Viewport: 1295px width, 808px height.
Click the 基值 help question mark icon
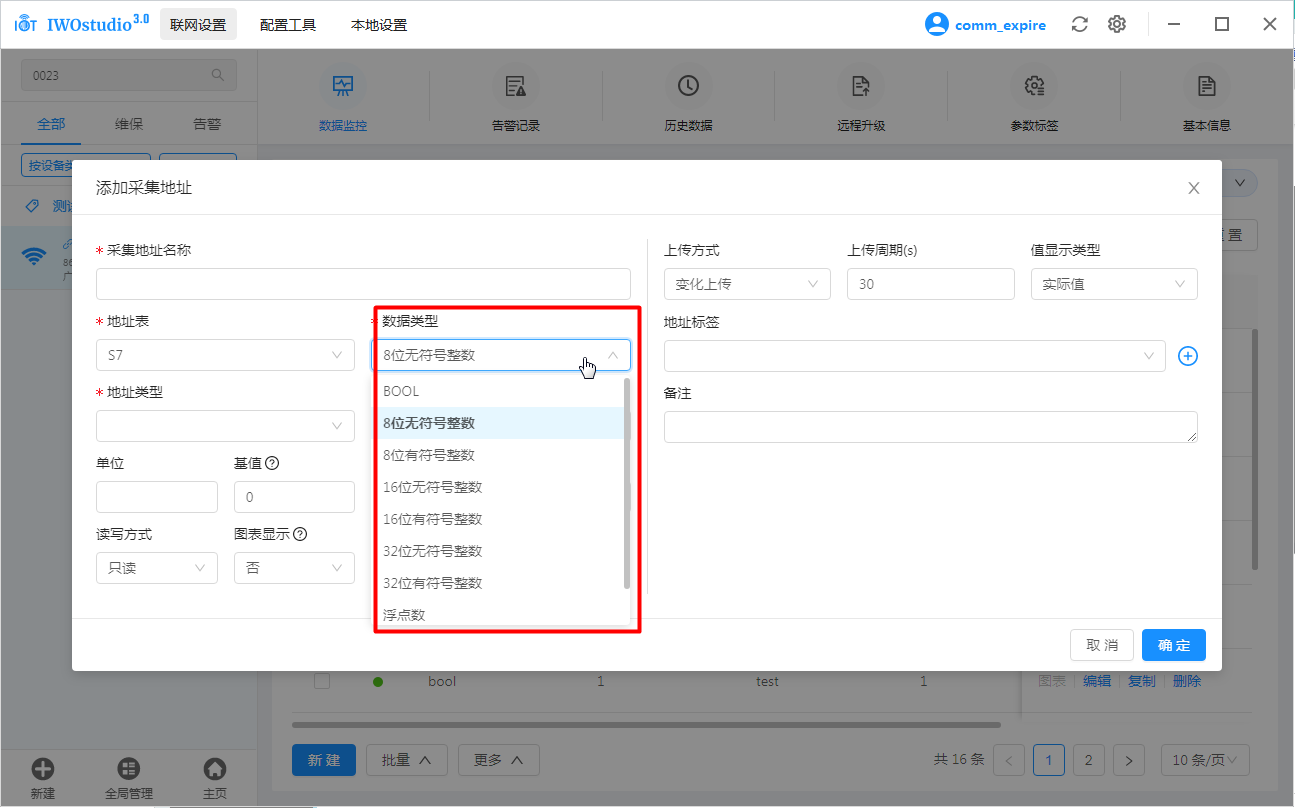click(271, 463)
